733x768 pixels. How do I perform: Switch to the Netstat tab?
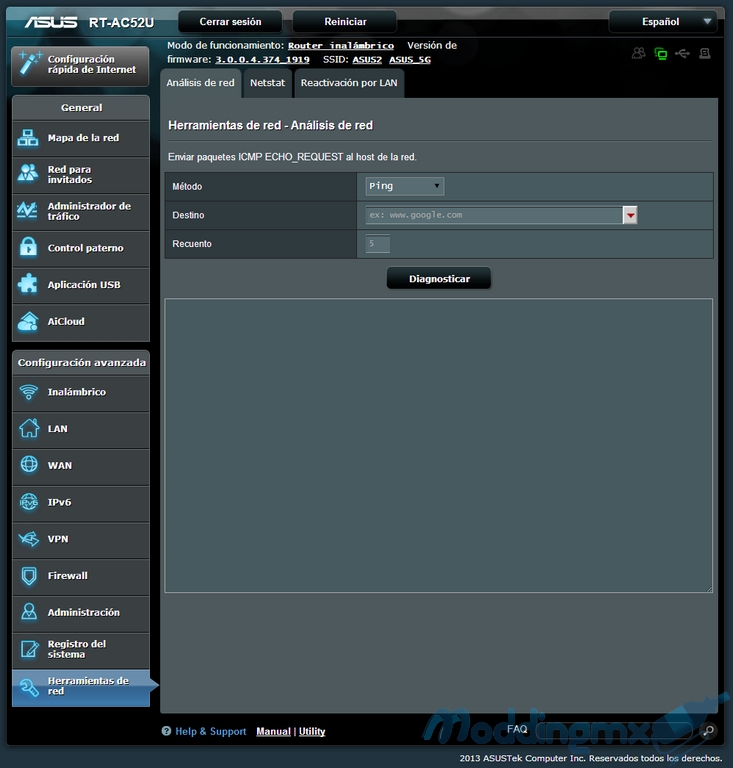point(267,83)
